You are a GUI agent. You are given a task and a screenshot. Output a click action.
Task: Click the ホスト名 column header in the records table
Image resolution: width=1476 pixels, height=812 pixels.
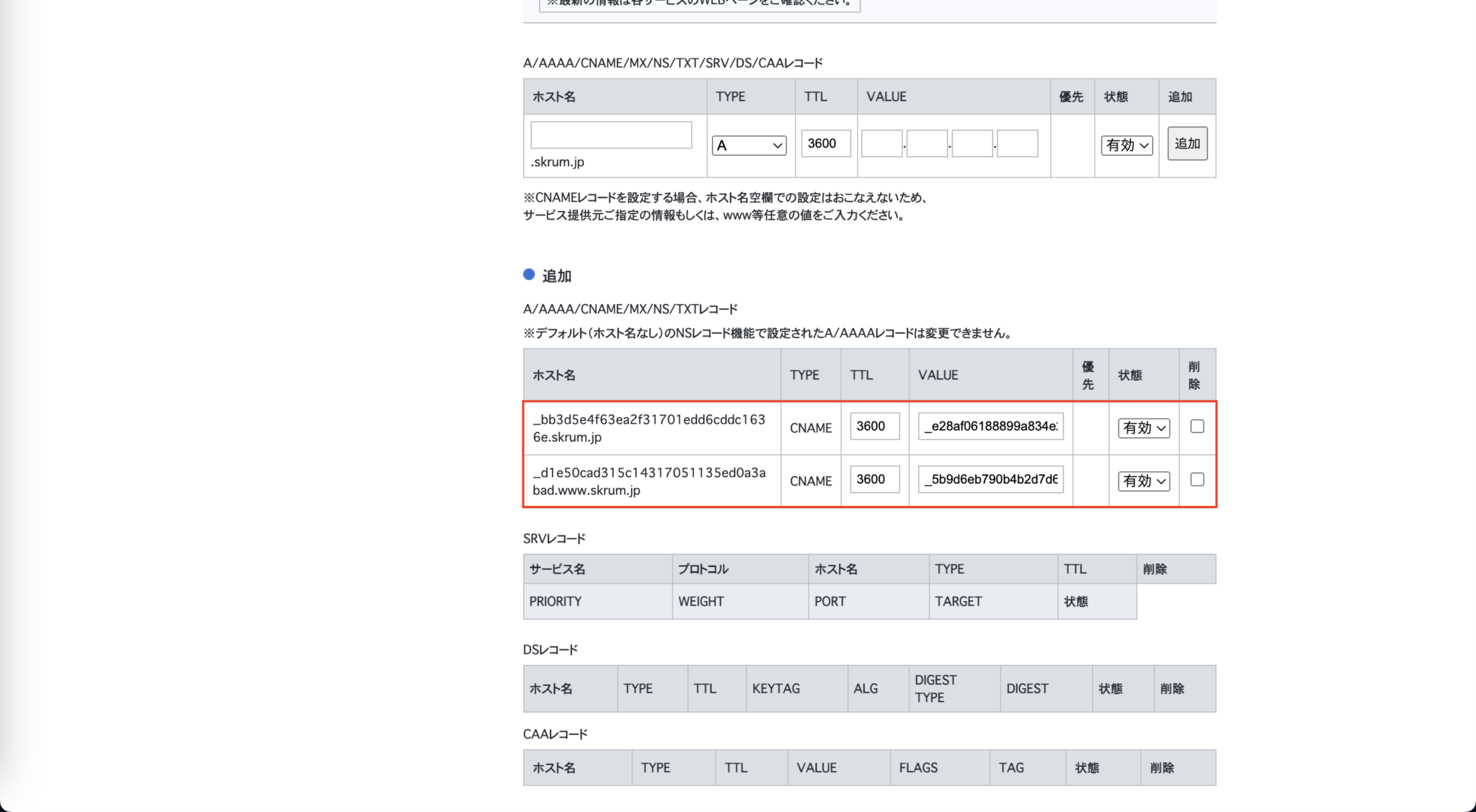pos(553,374)
